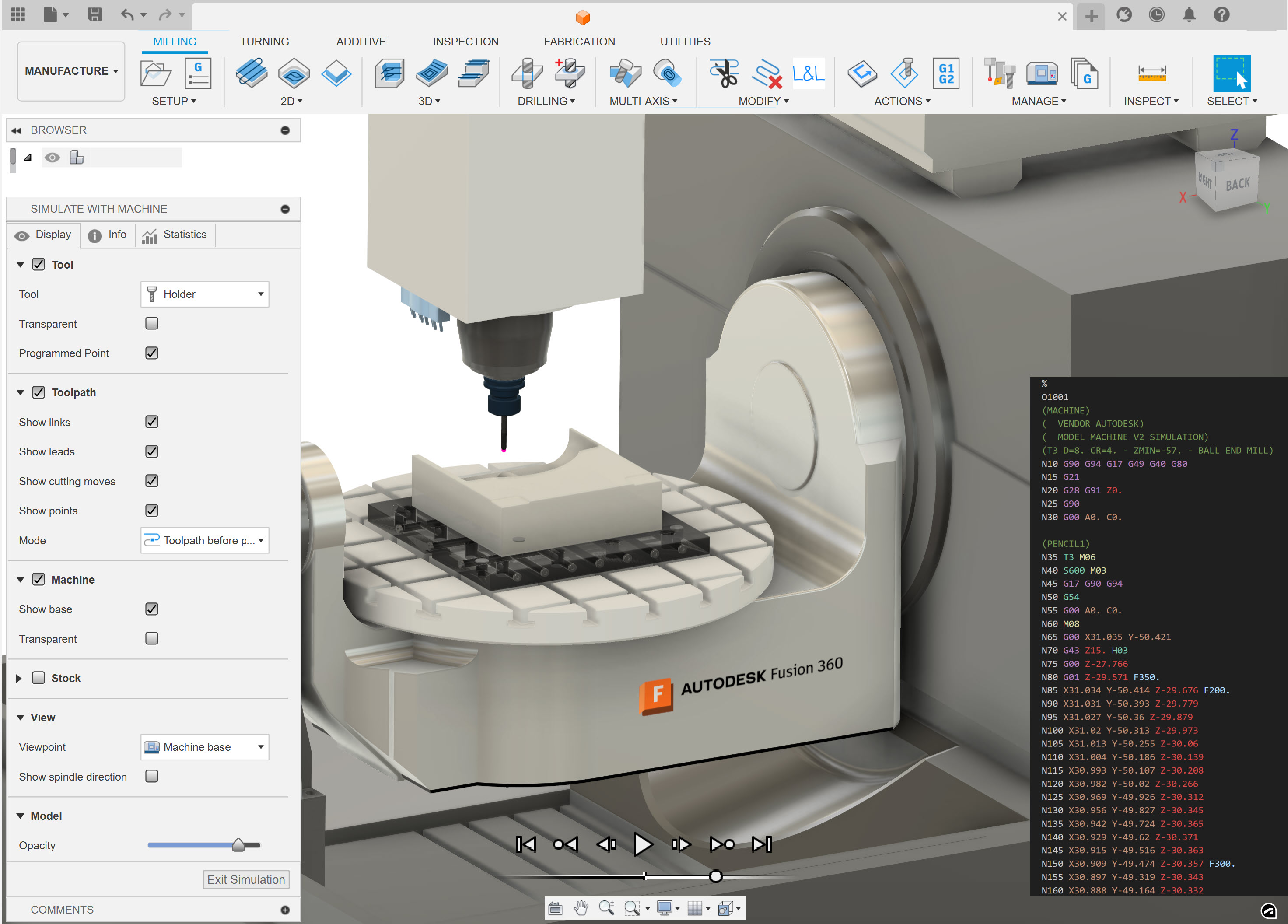1288x924 pixels.
Task: Save the current design
Action: pyautogui.click(x=95, y=15)
